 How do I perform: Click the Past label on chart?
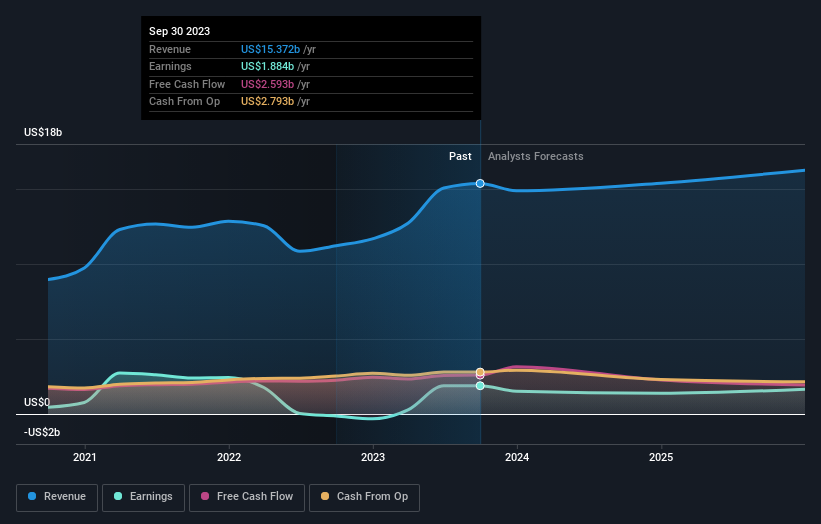(460, 157)
